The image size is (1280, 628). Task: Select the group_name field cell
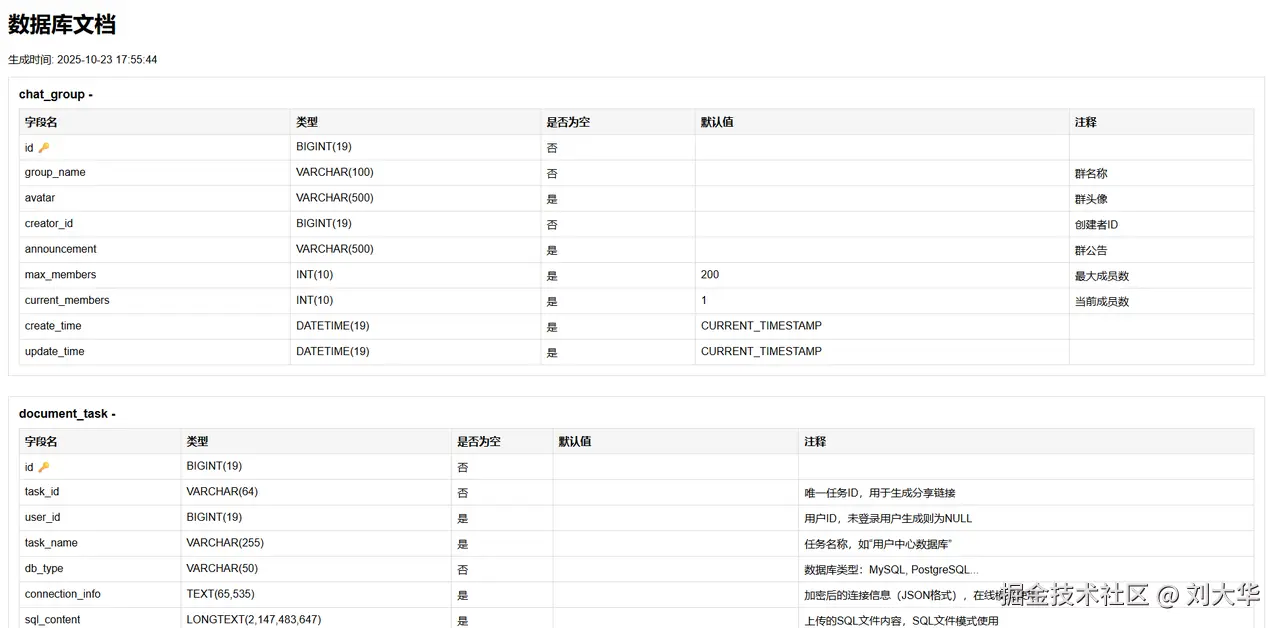click(155, 173)
